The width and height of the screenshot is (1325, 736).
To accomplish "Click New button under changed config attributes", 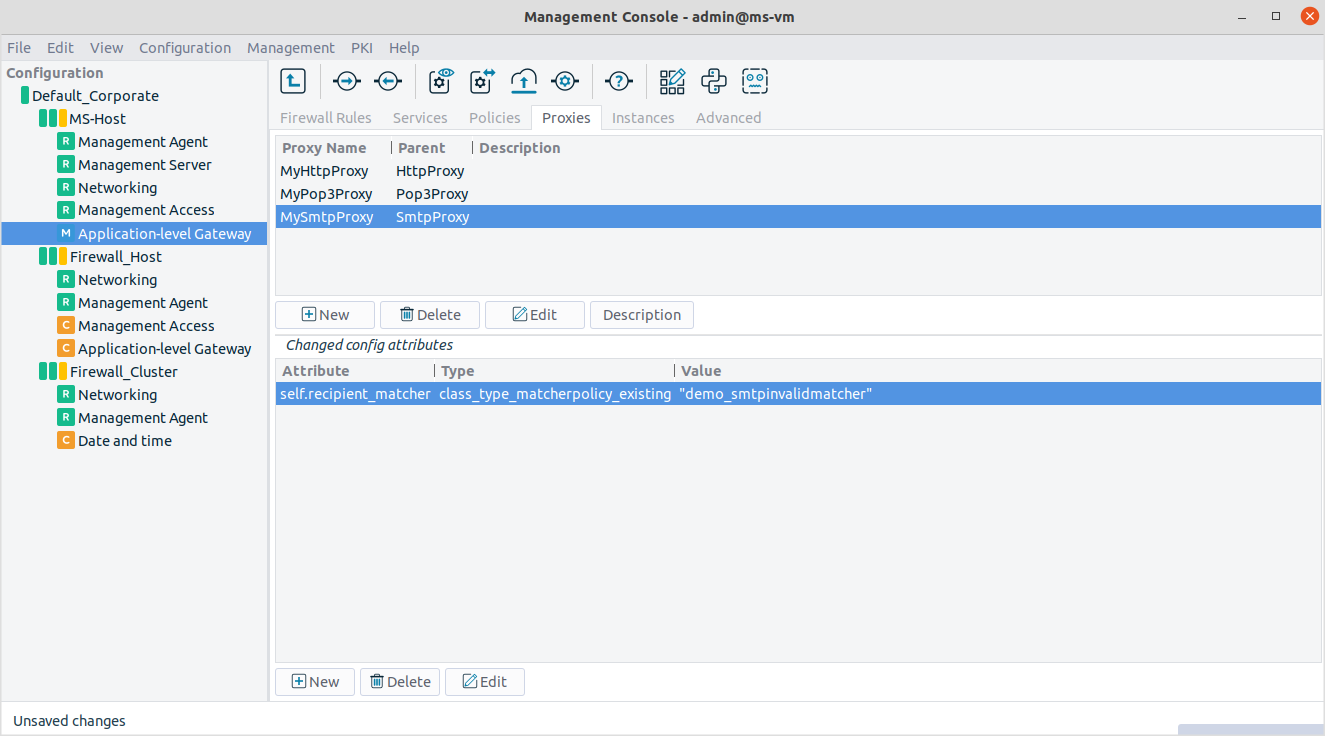I will pos(315,682).
